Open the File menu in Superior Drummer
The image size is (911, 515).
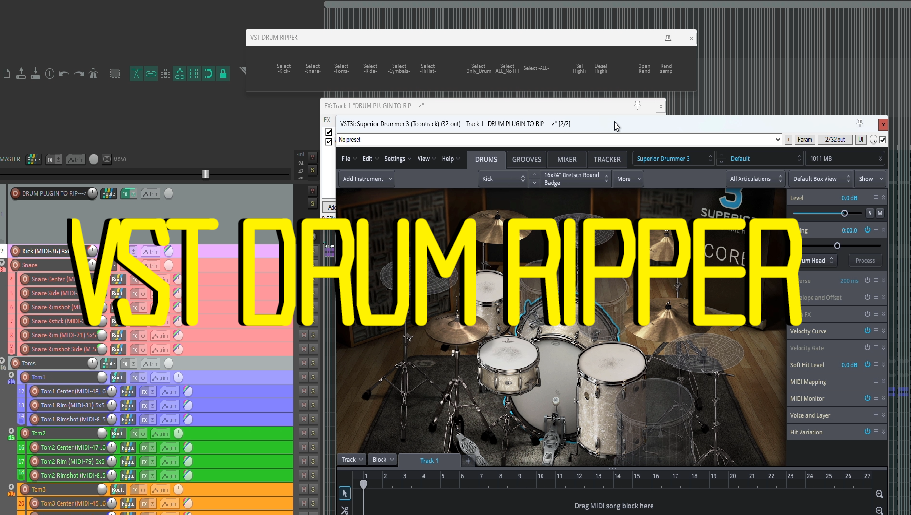[349, 159]
